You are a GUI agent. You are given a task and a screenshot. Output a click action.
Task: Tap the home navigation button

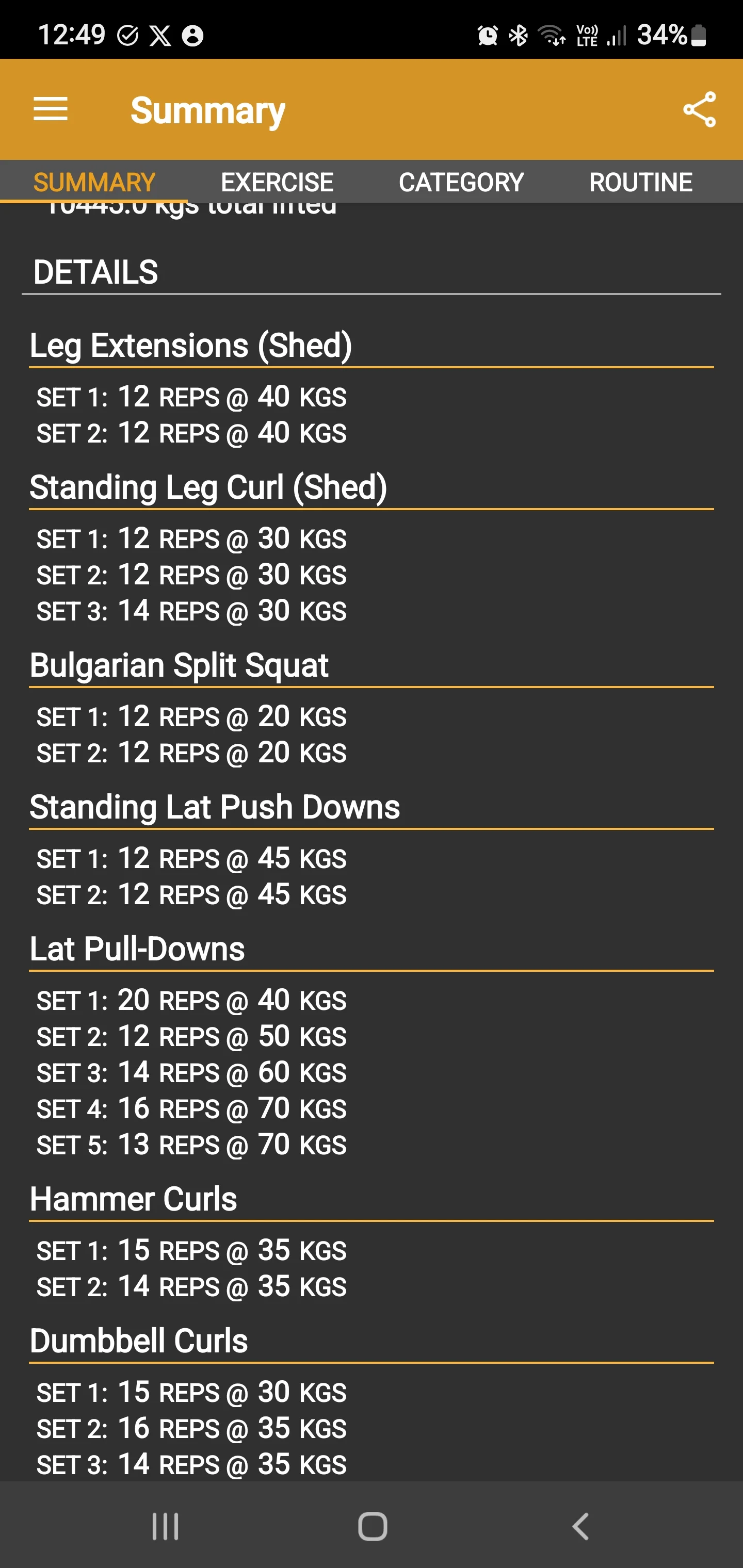click(372, 1525)
